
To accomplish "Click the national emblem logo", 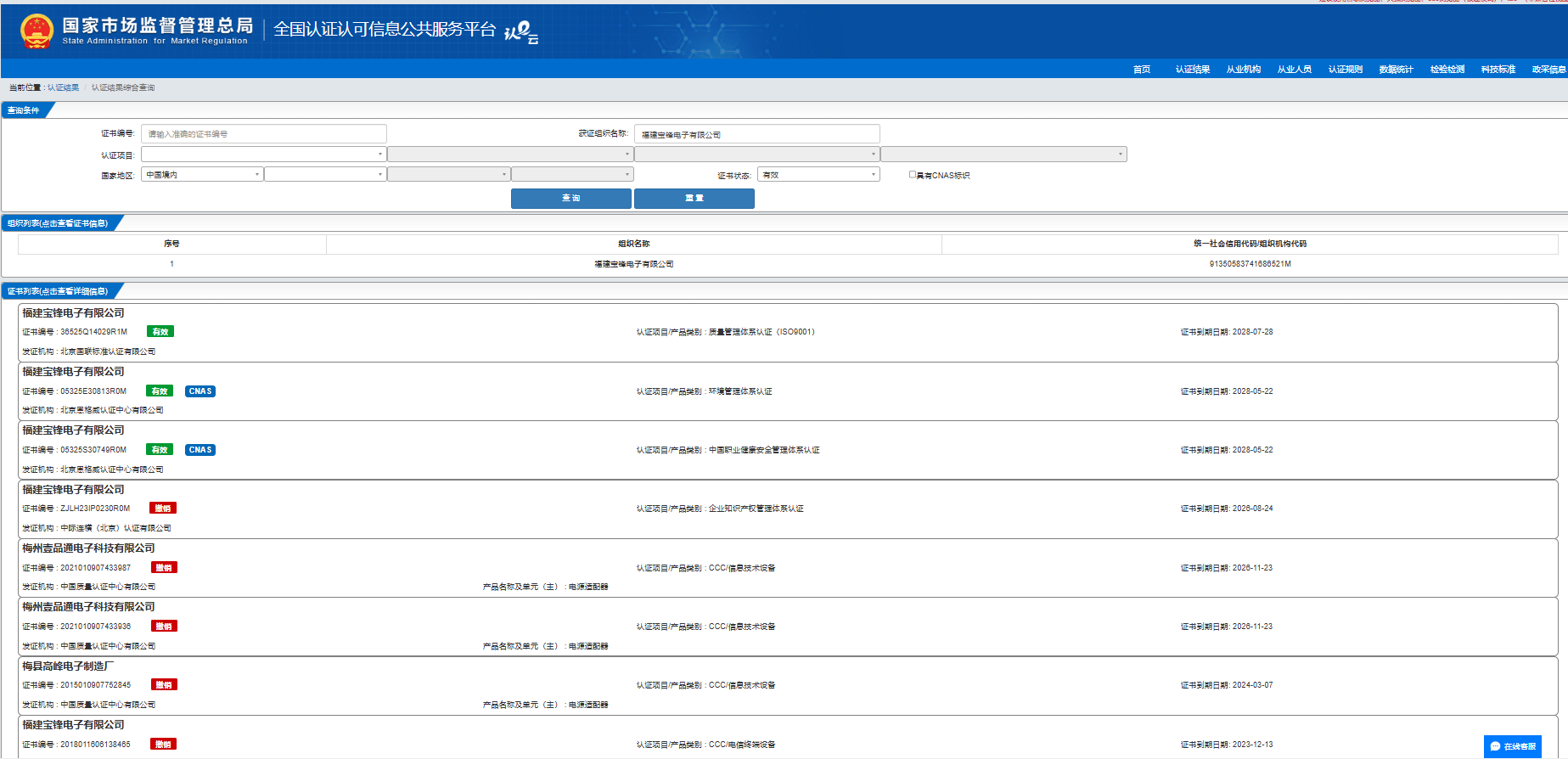I will [x=37, y=31].
